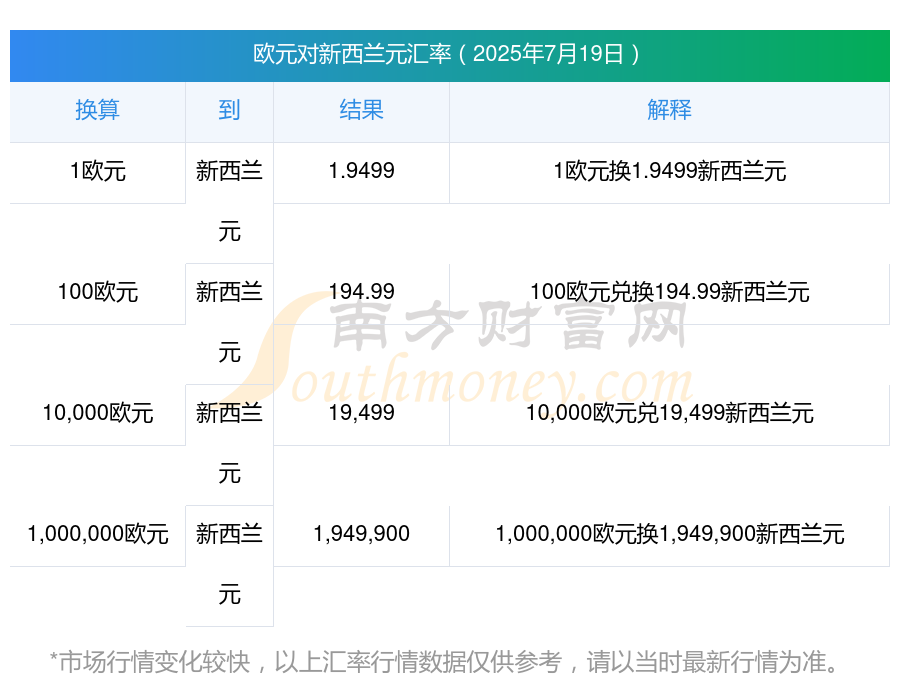
Task: Click the 到 column header
Action: (x=229, y=110)
